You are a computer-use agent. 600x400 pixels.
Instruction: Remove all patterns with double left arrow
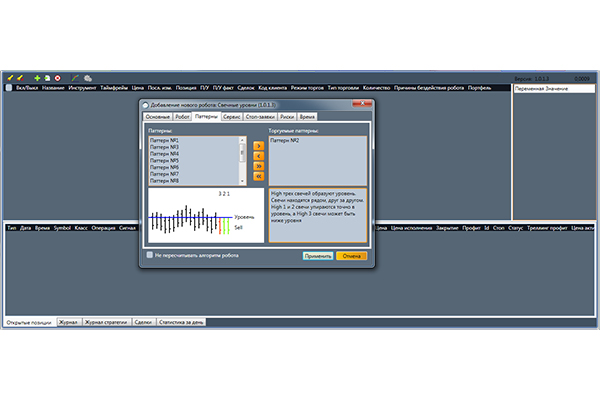(258, 176)
